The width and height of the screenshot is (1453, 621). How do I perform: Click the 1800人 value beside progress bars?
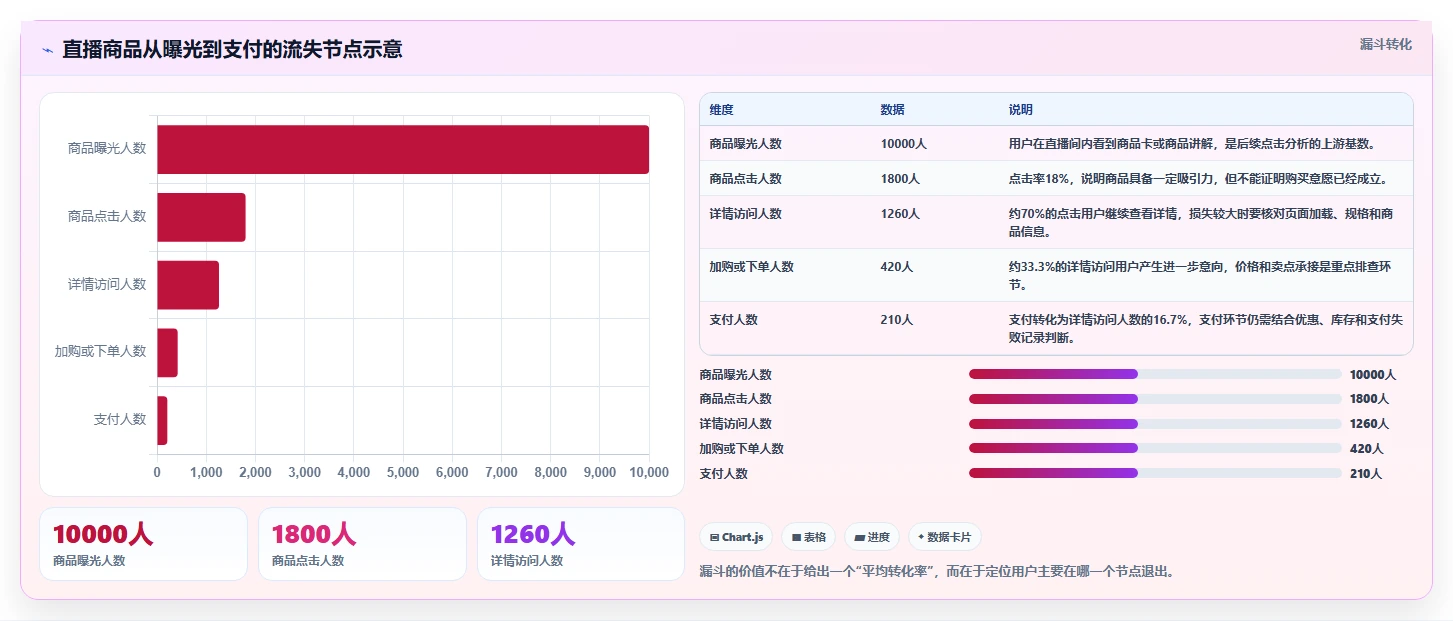[1369, 399]
